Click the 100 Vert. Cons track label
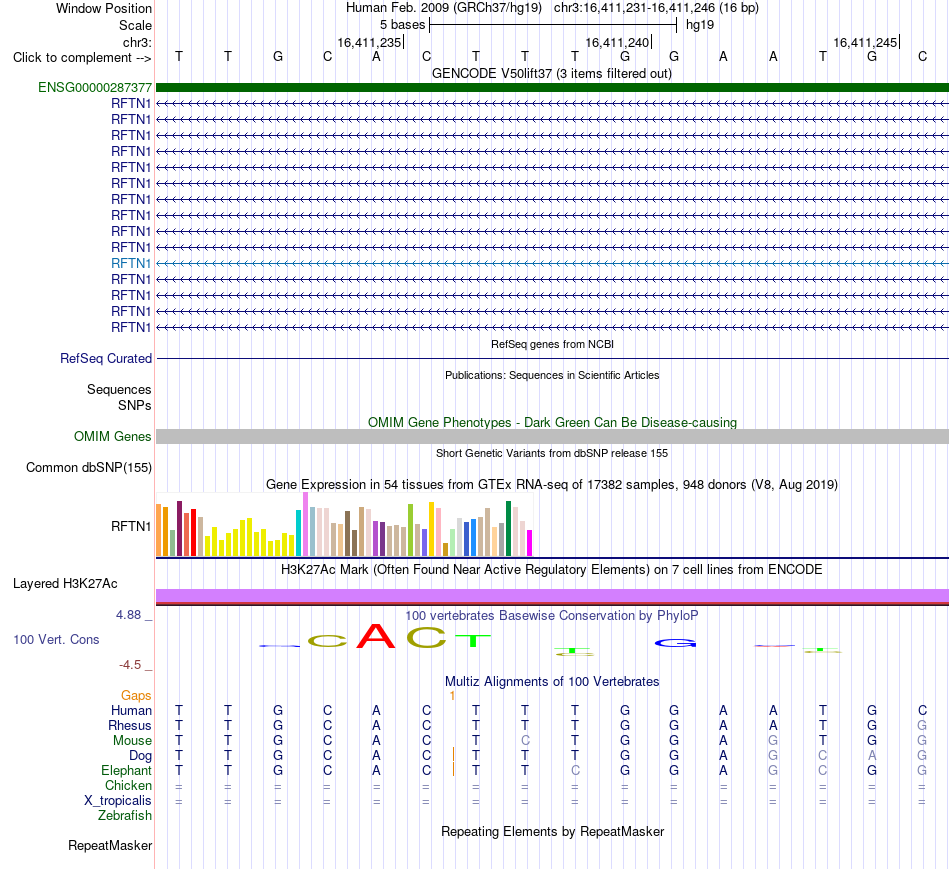This screenshot has height=869, width=950. (56, 639)
